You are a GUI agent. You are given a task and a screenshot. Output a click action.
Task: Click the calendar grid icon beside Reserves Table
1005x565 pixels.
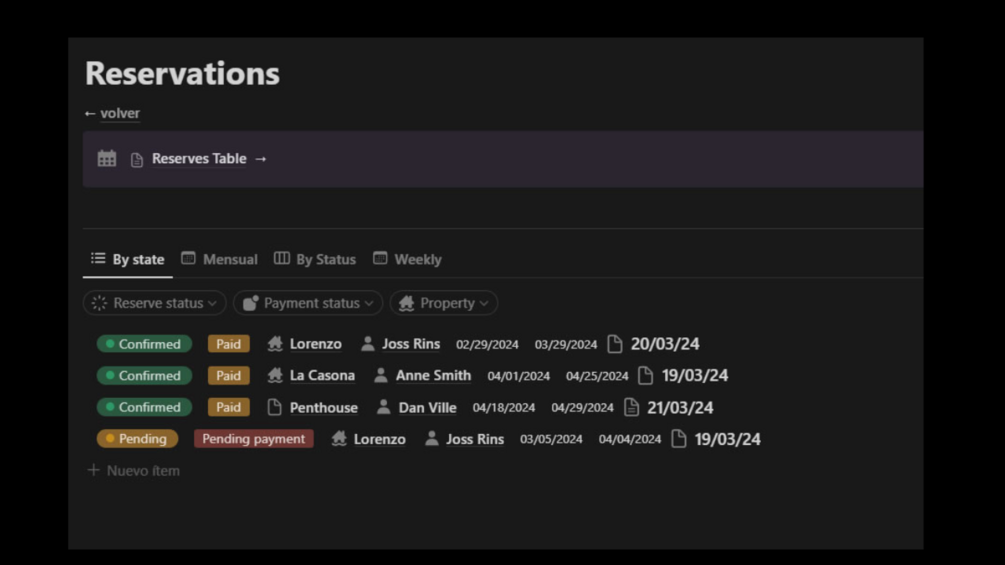pos(107,158)
